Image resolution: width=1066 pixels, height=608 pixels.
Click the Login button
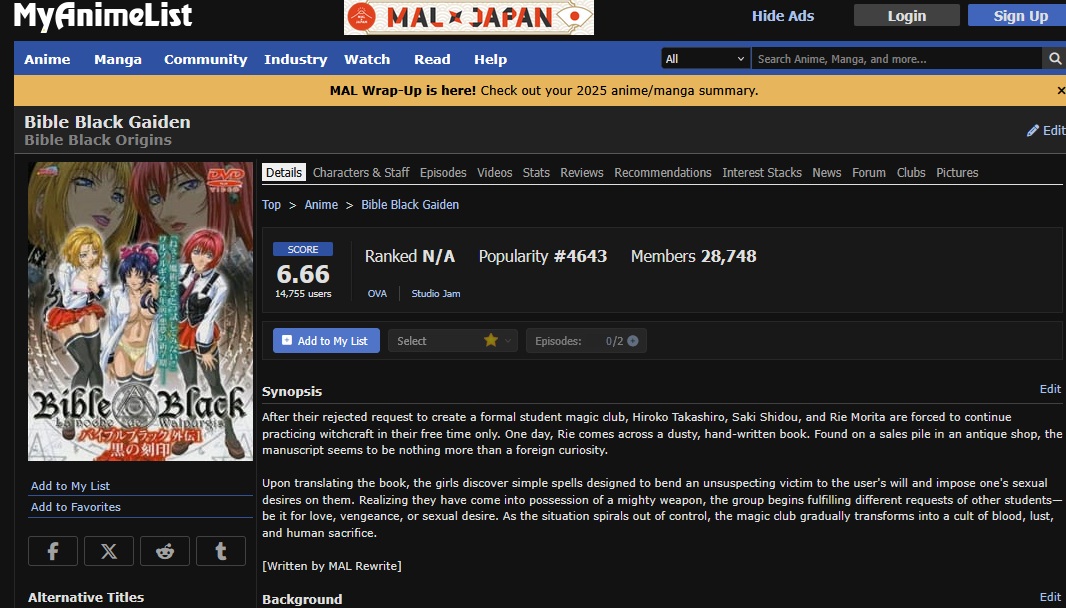click(x=907, y=16)
